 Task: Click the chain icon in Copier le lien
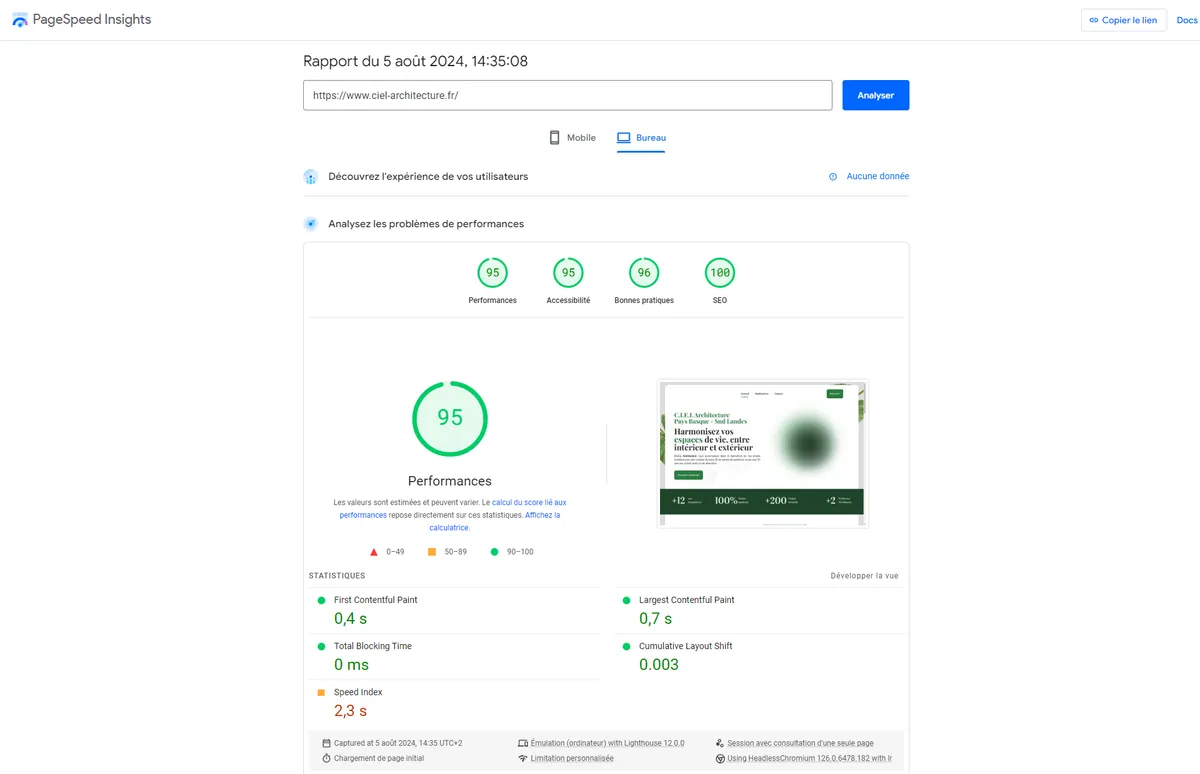[1094, 20]
